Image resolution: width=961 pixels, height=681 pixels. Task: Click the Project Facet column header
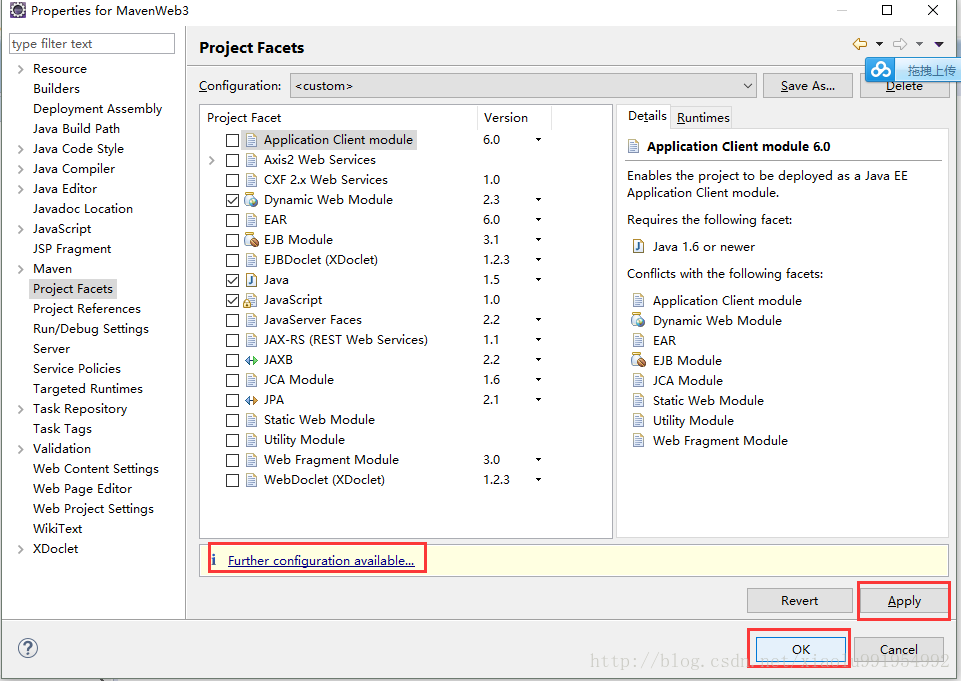(339, 117)
